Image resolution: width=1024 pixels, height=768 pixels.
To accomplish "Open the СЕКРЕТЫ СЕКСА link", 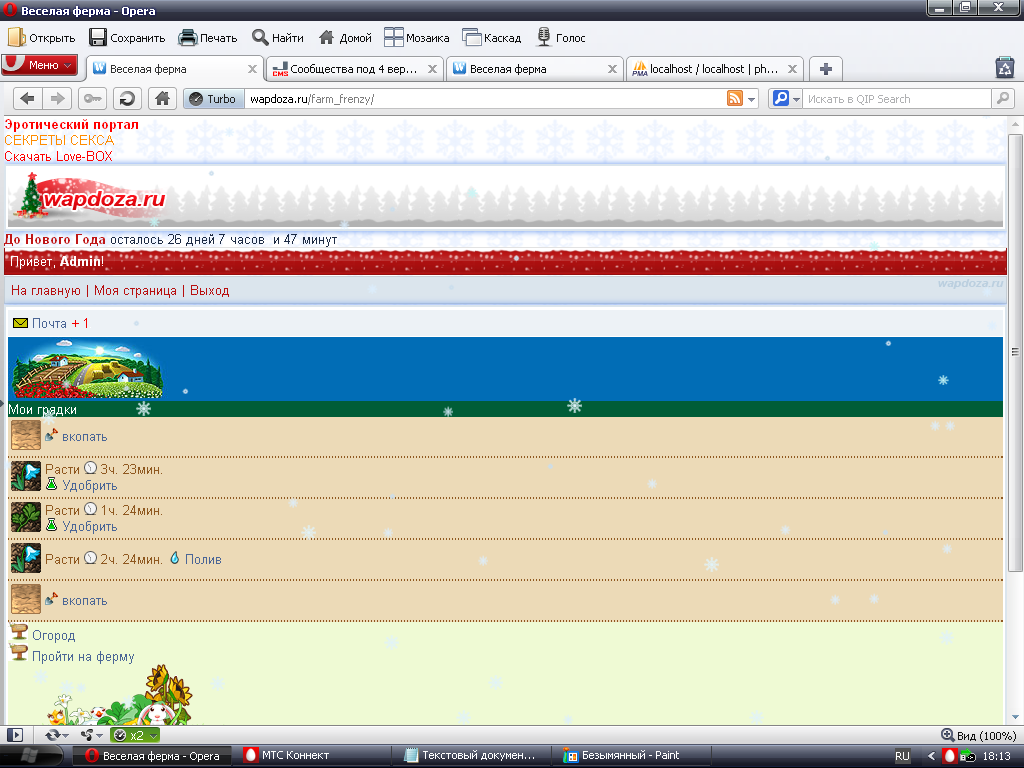I will coord(59,140).
